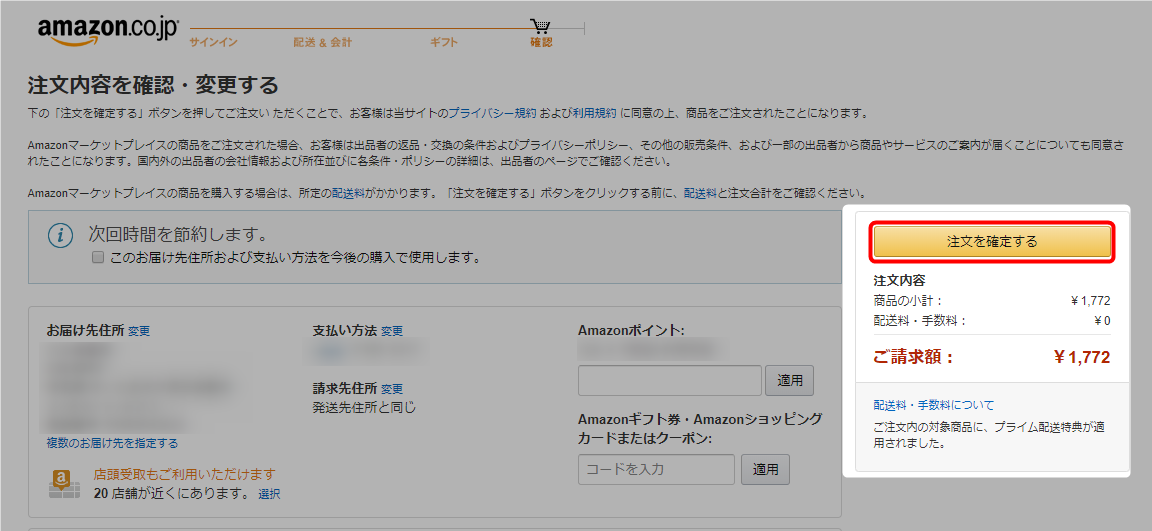Select the 配送 & 会計 step
Screen dimensions: 1152x531
(323, 42)
